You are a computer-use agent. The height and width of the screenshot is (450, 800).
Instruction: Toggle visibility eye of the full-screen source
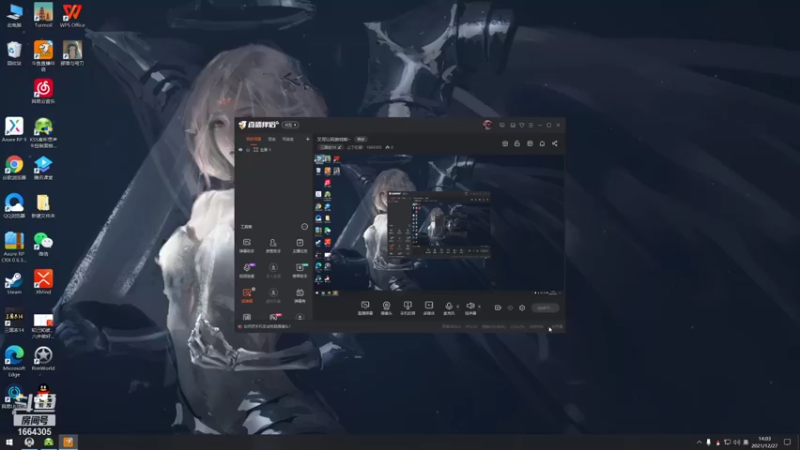click(x=240, y=149)
